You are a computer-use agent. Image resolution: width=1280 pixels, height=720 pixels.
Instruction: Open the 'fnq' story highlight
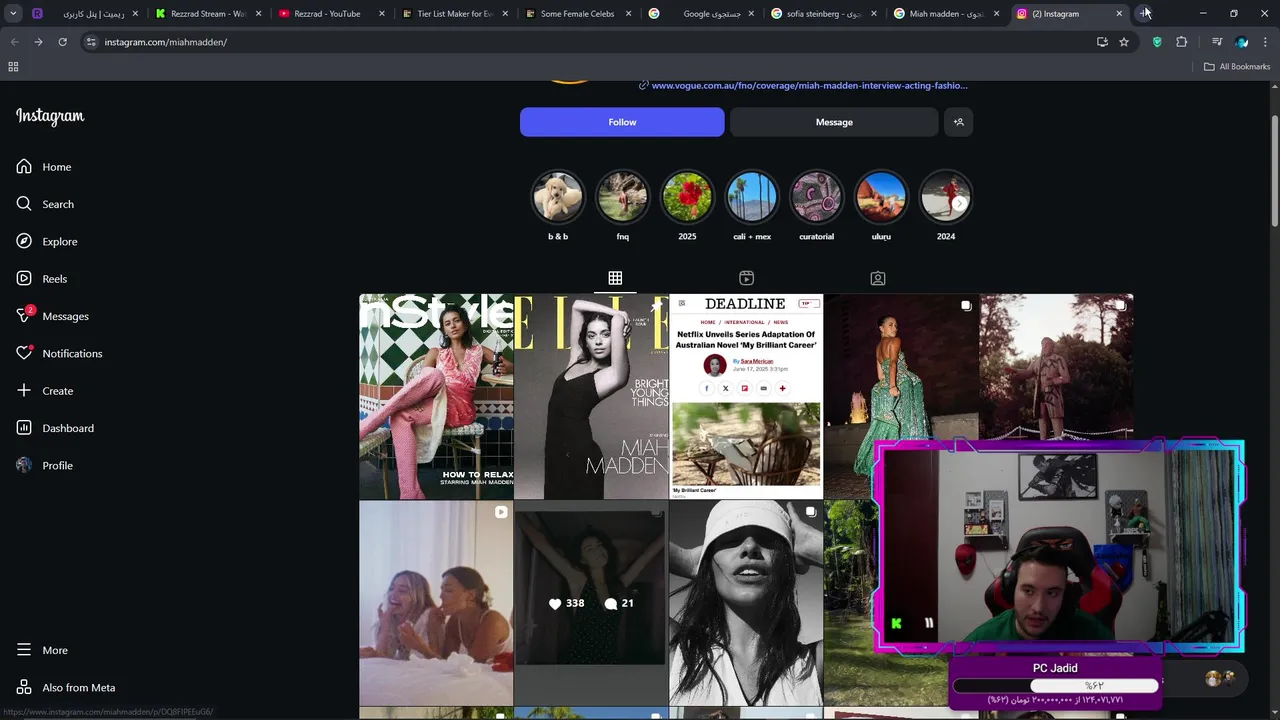tap(623, 197)
